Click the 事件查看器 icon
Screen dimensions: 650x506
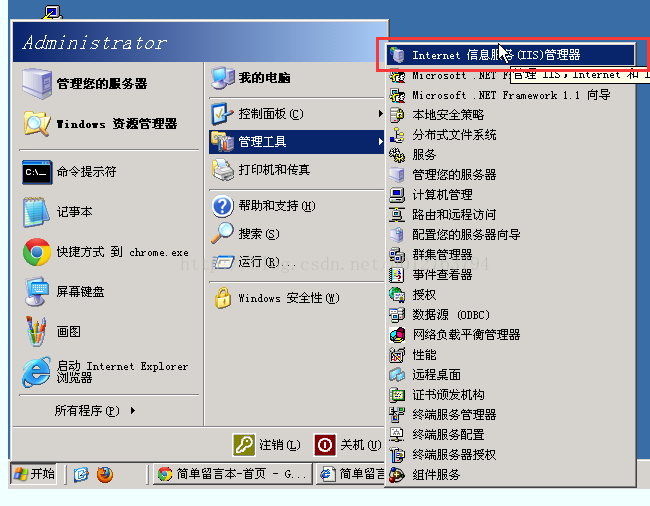(x=397, y=275)
